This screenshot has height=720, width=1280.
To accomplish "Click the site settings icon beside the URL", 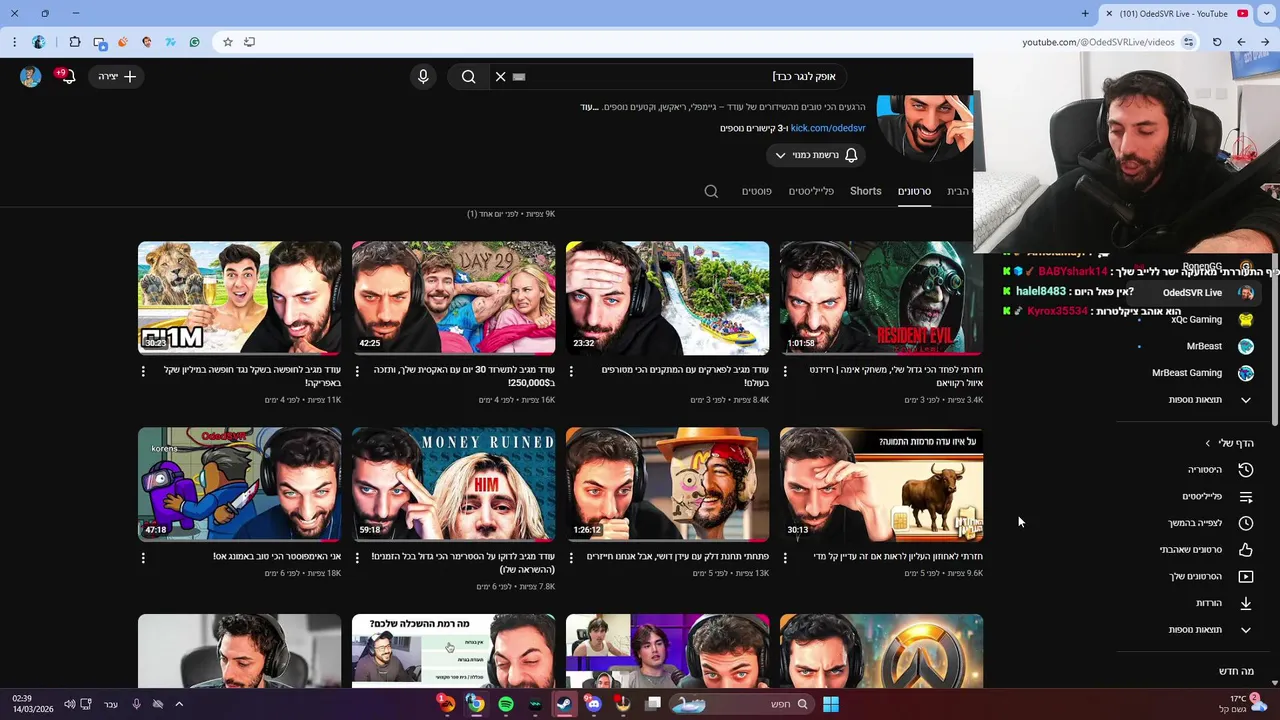I will pyautogui.click(x=1188, y=42).
